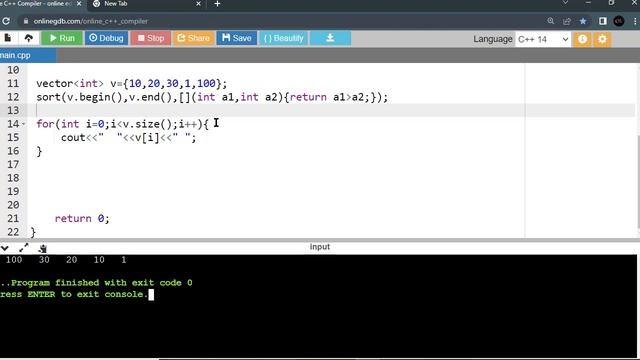Download the code file
This screenshot has height=360, width=640.
(330, 38)
